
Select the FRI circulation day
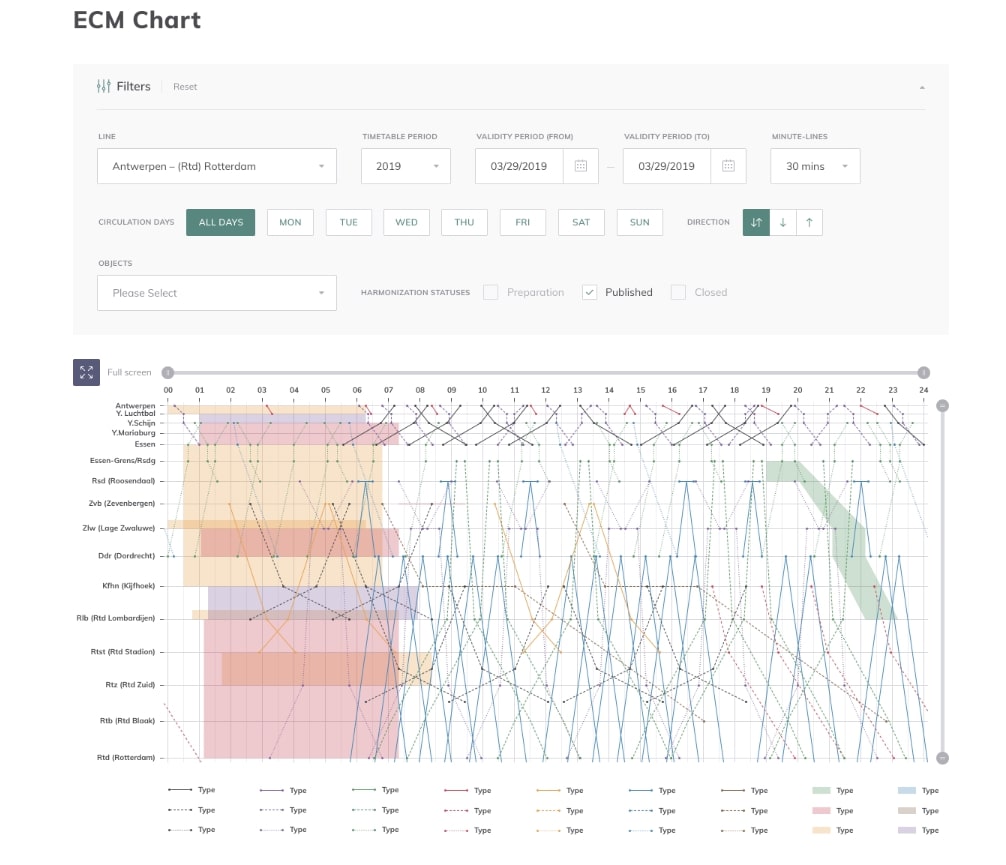[x=523, y=222]
